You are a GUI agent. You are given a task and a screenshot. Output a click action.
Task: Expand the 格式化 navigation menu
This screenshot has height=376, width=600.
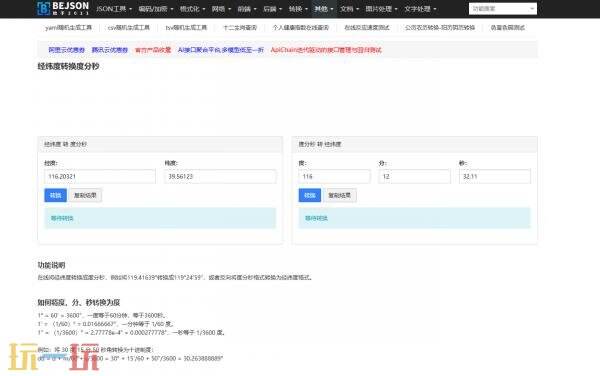[x=192, y=9]
